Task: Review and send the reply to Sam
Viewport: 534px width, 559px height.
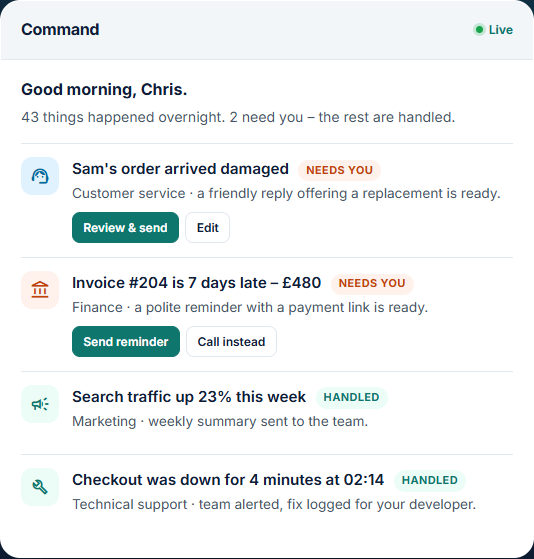Action: pos(125,227)
